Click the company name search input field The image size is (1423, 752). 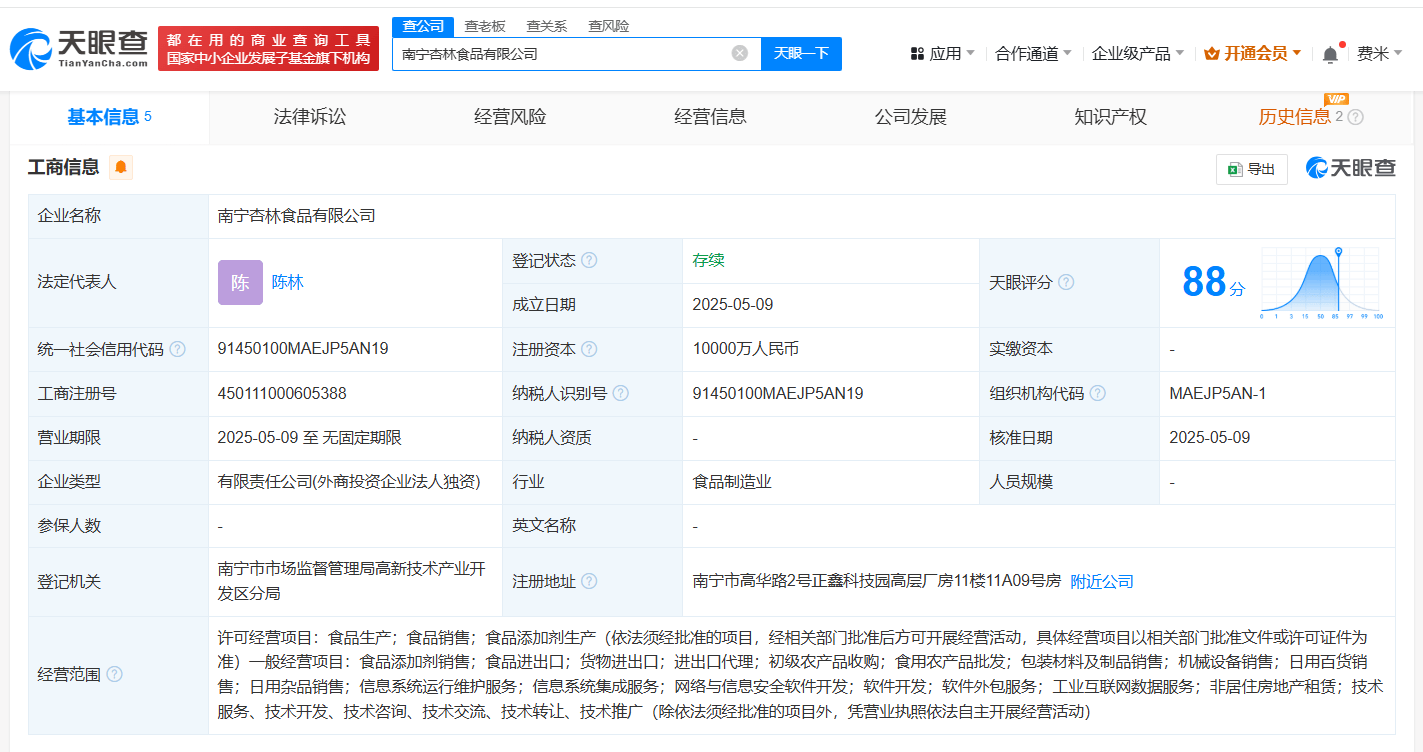[560, 54]
